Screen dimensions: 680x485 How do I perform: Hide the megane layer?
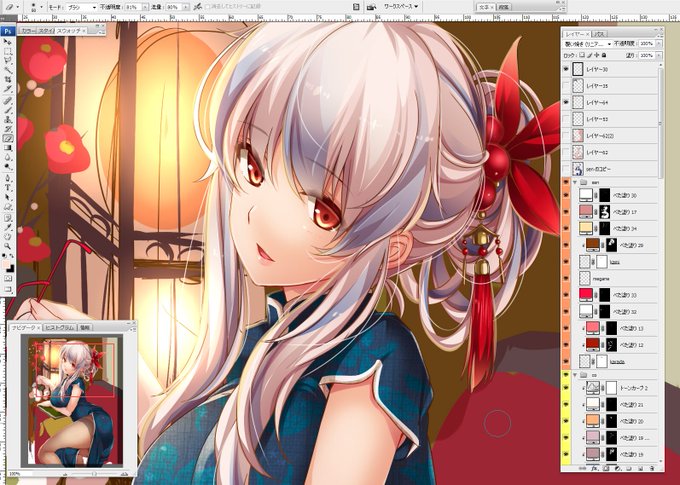tap(566, 279)
